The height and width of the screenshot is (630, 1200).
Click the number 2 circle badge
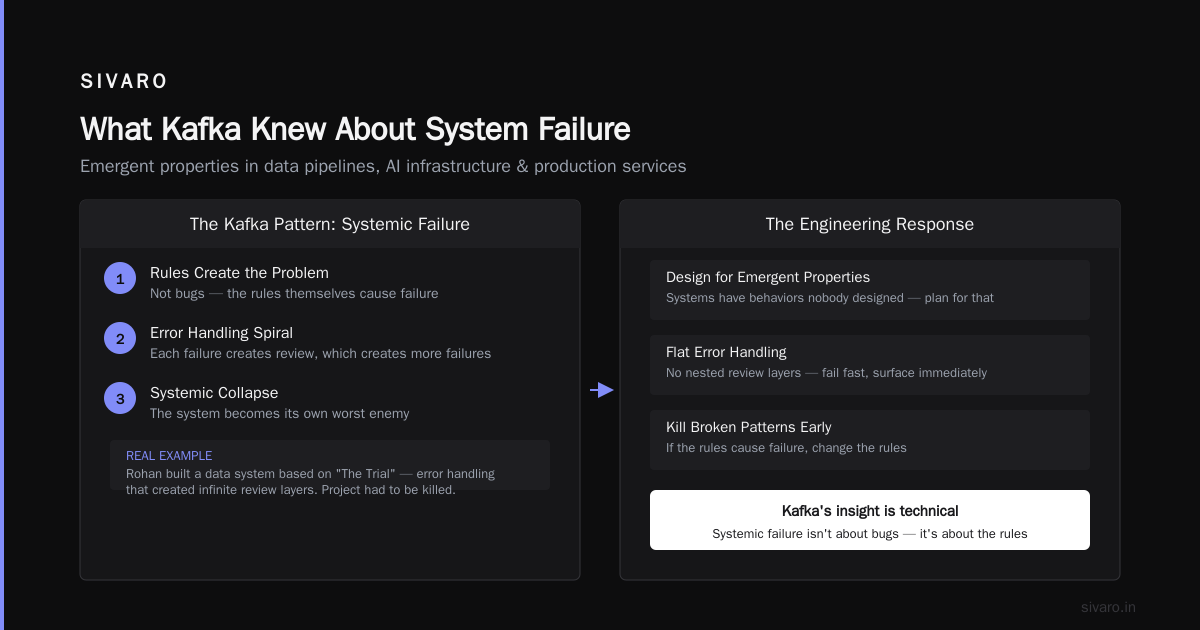(120, 339)
